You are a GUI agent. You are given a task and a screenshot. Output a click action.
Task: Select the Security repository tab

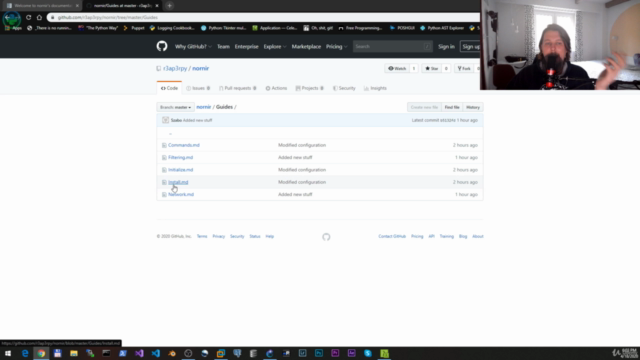[x=344, y=88]
